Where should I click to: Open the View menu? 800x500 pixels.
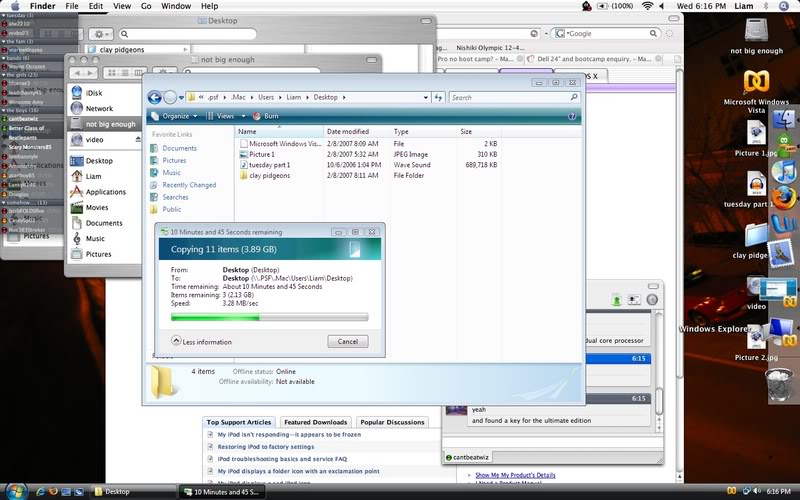point(122,6)
